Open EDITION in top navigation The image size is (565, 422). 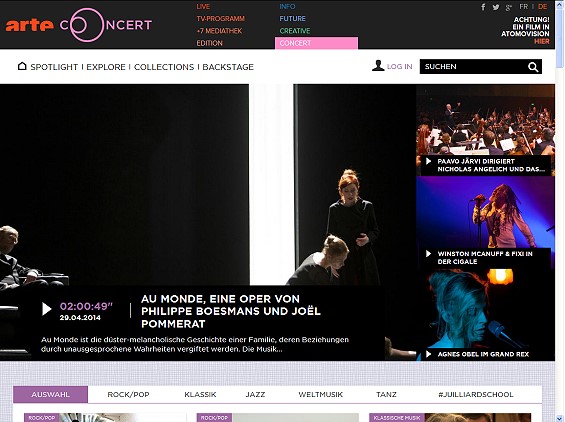pyautogui.click(x=209, y=43)
